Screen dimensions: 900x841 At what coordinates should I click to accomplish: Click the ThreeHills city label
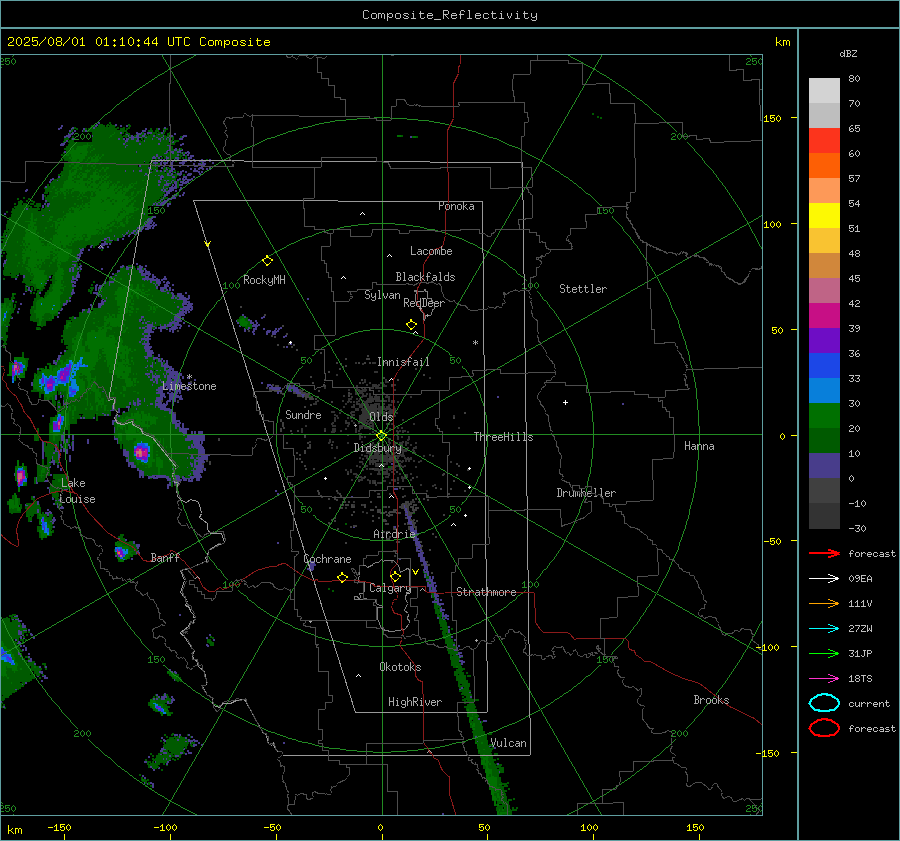[503, 437]
